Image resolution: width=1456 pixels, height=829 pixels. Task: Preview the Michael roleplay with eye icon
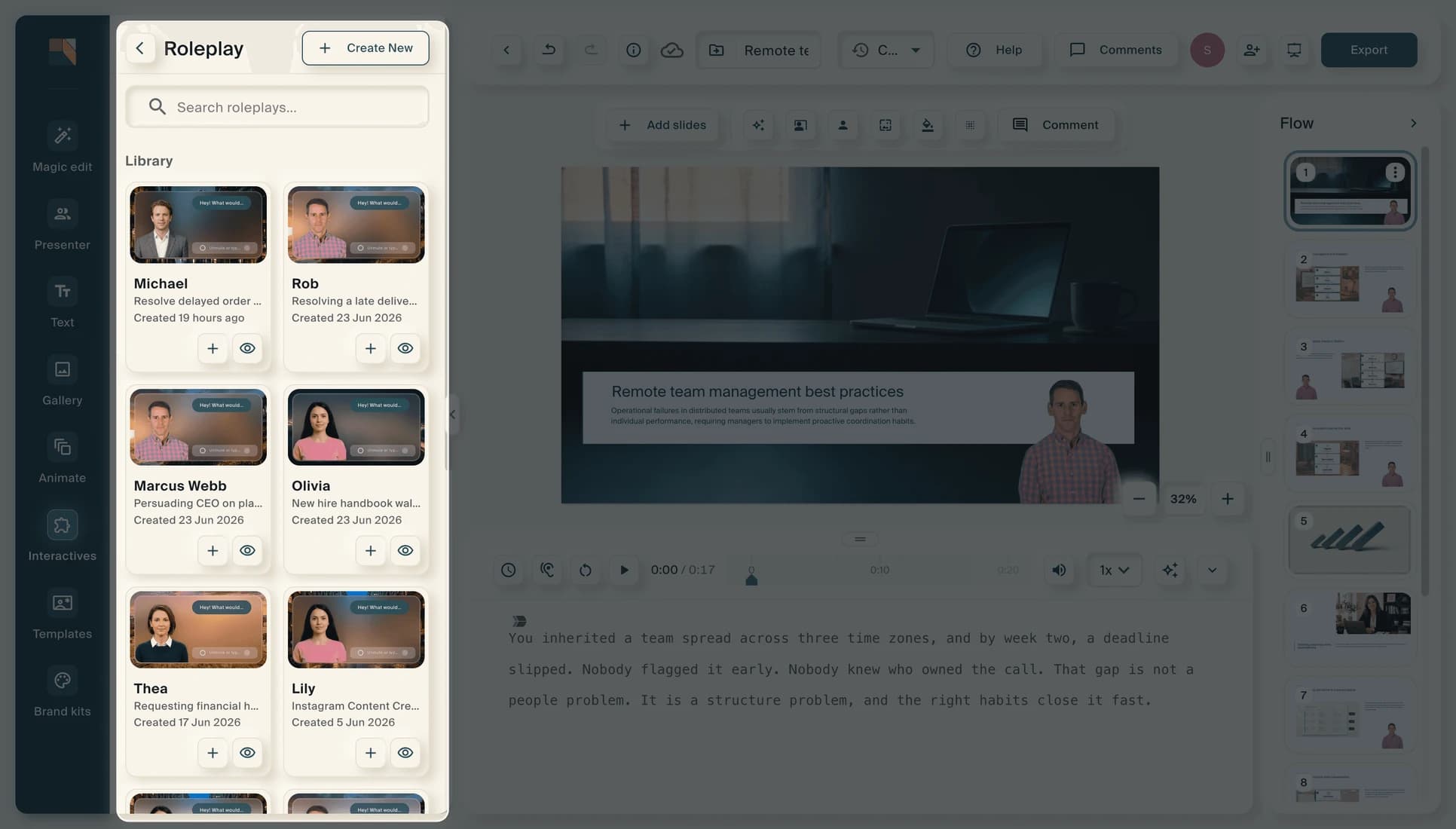247,348
